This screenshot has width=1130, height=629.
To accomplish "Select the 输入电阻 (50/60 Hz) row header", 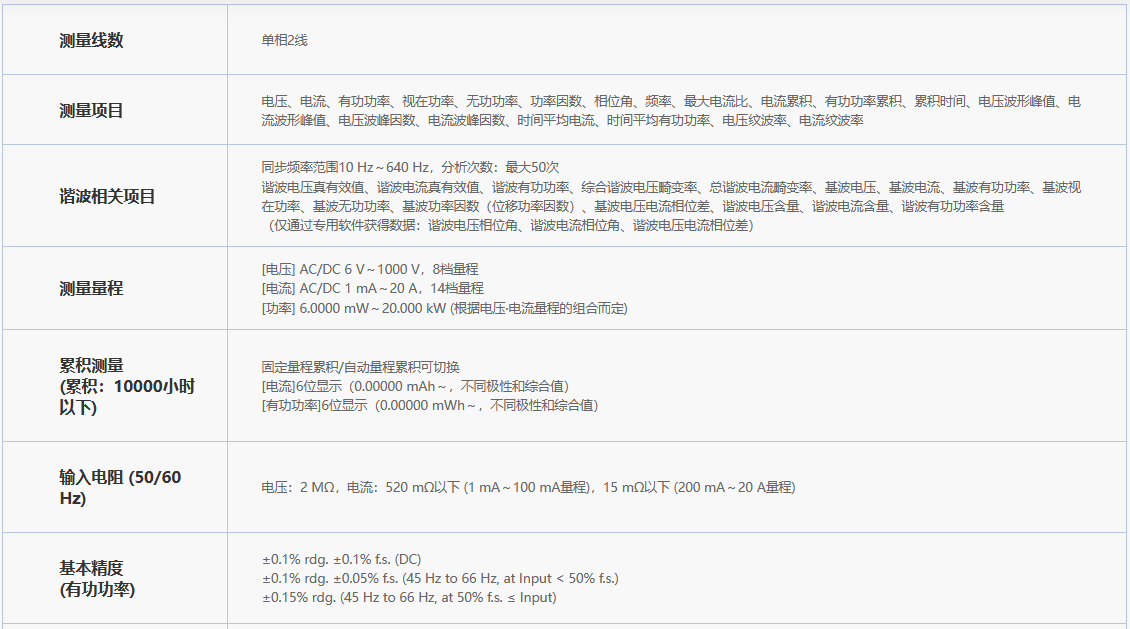I will 120,487.
